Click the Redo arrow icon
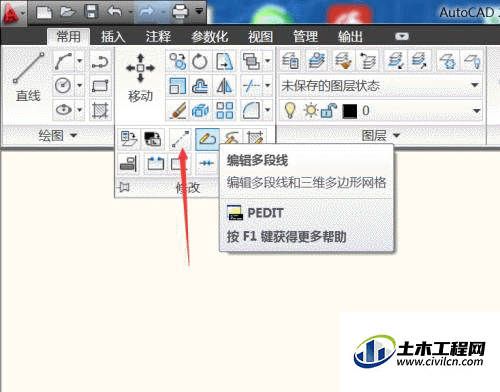The width and height of the screenshot is (500, 392). 147,12
